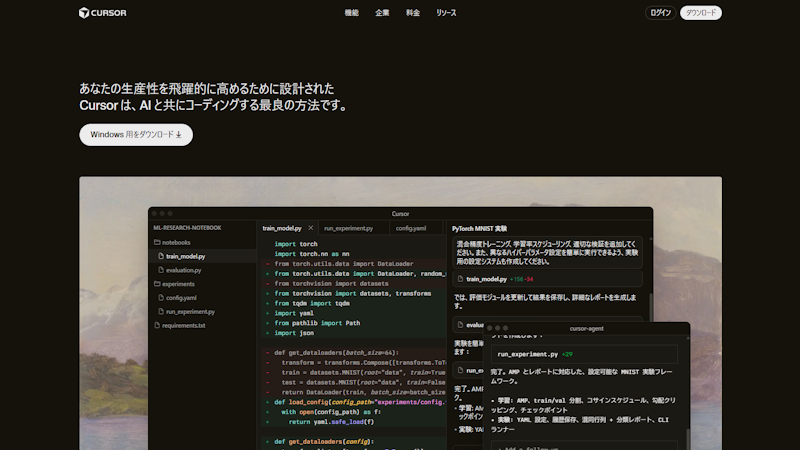Image resolution: width=800 pixels, height=450 pixels.
Task: Click the Cursor logo in header
Action: [x=103, y=13]
